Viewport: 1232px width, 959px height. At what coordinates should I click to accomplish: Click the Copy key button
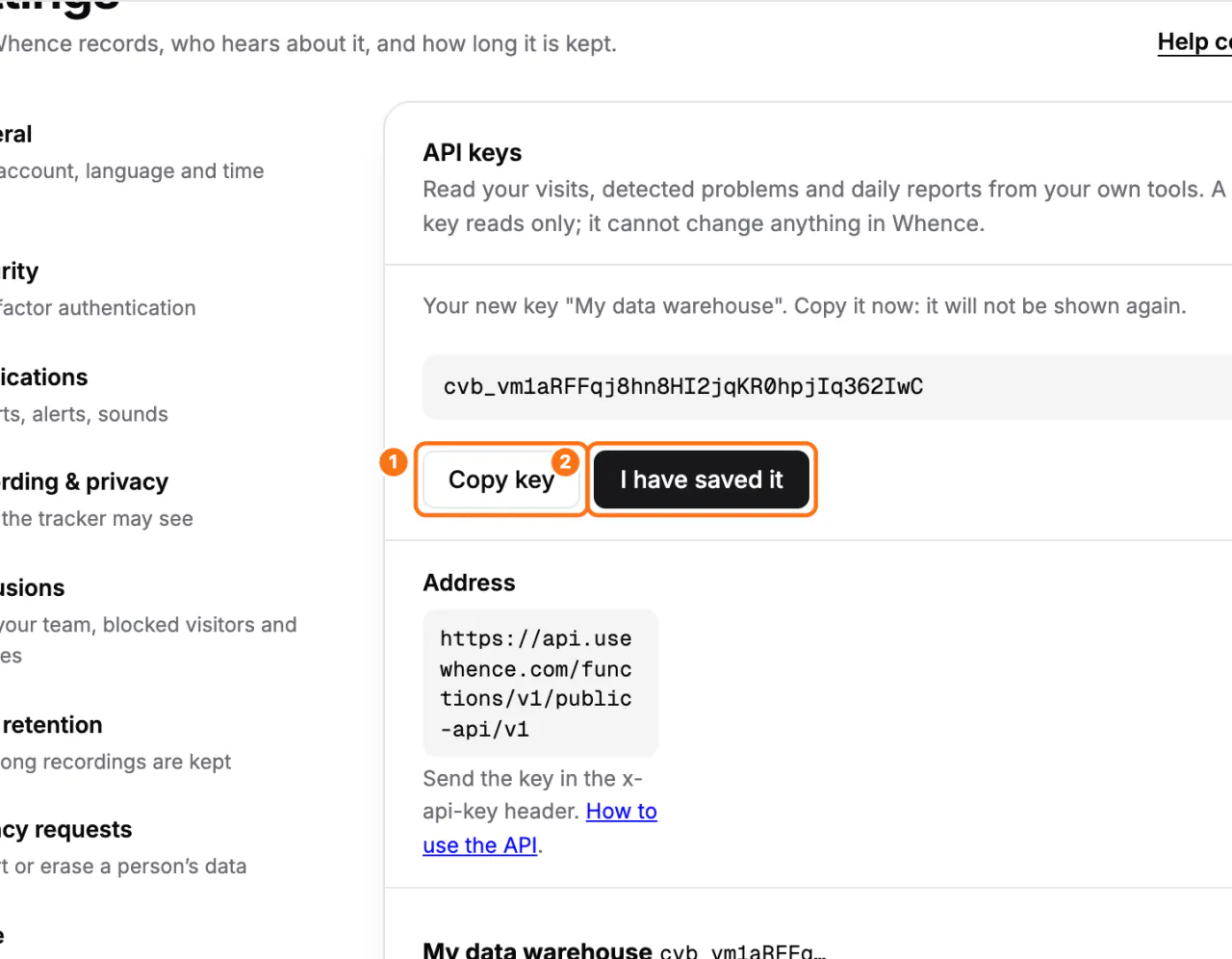[x=501, y=479]
